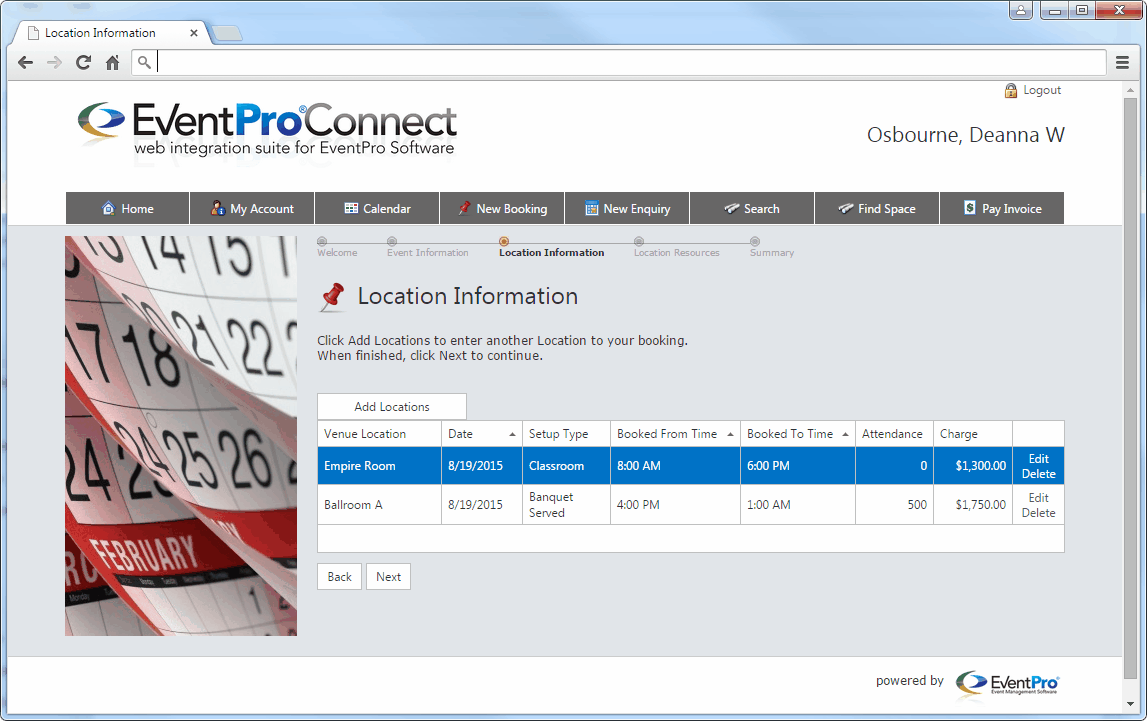
Task: Click the Next button
Action: (x=388, y=576)
